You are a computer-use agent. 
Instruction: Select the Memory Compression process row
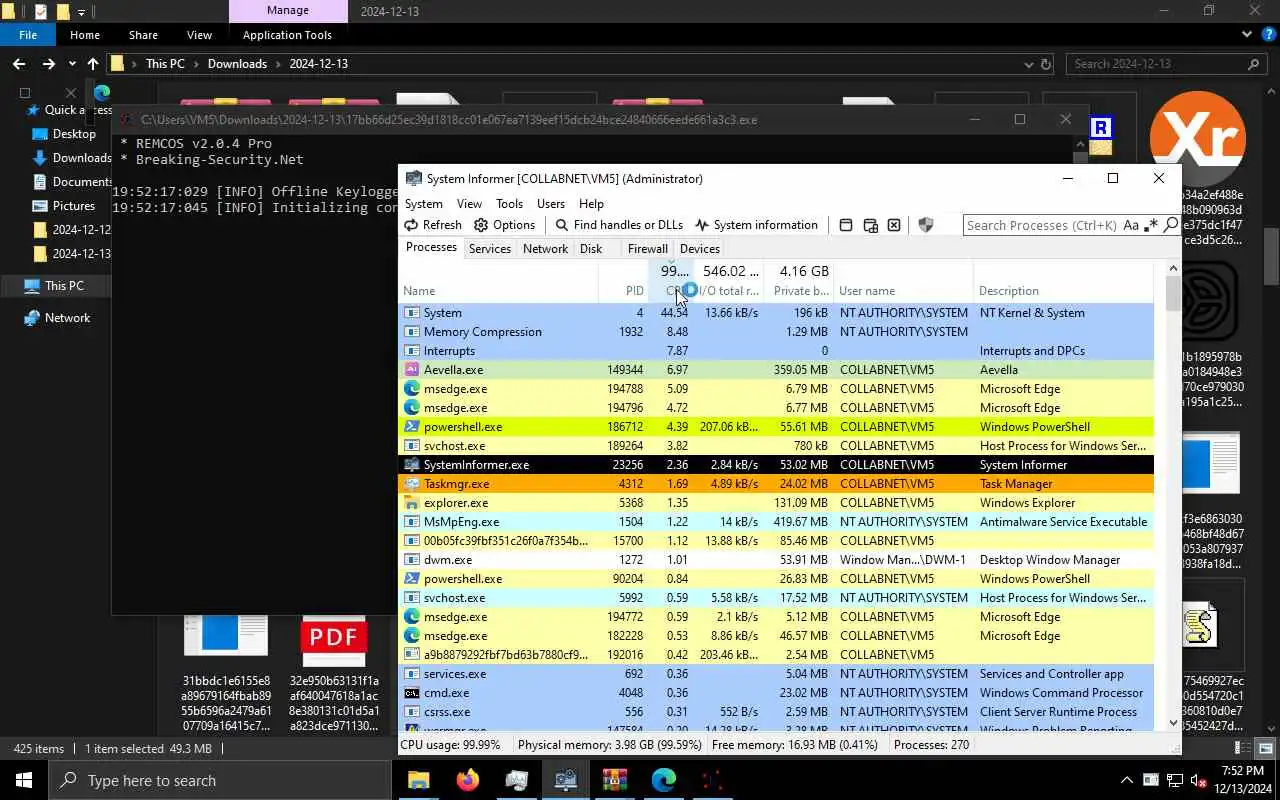(x=776, y=332)
